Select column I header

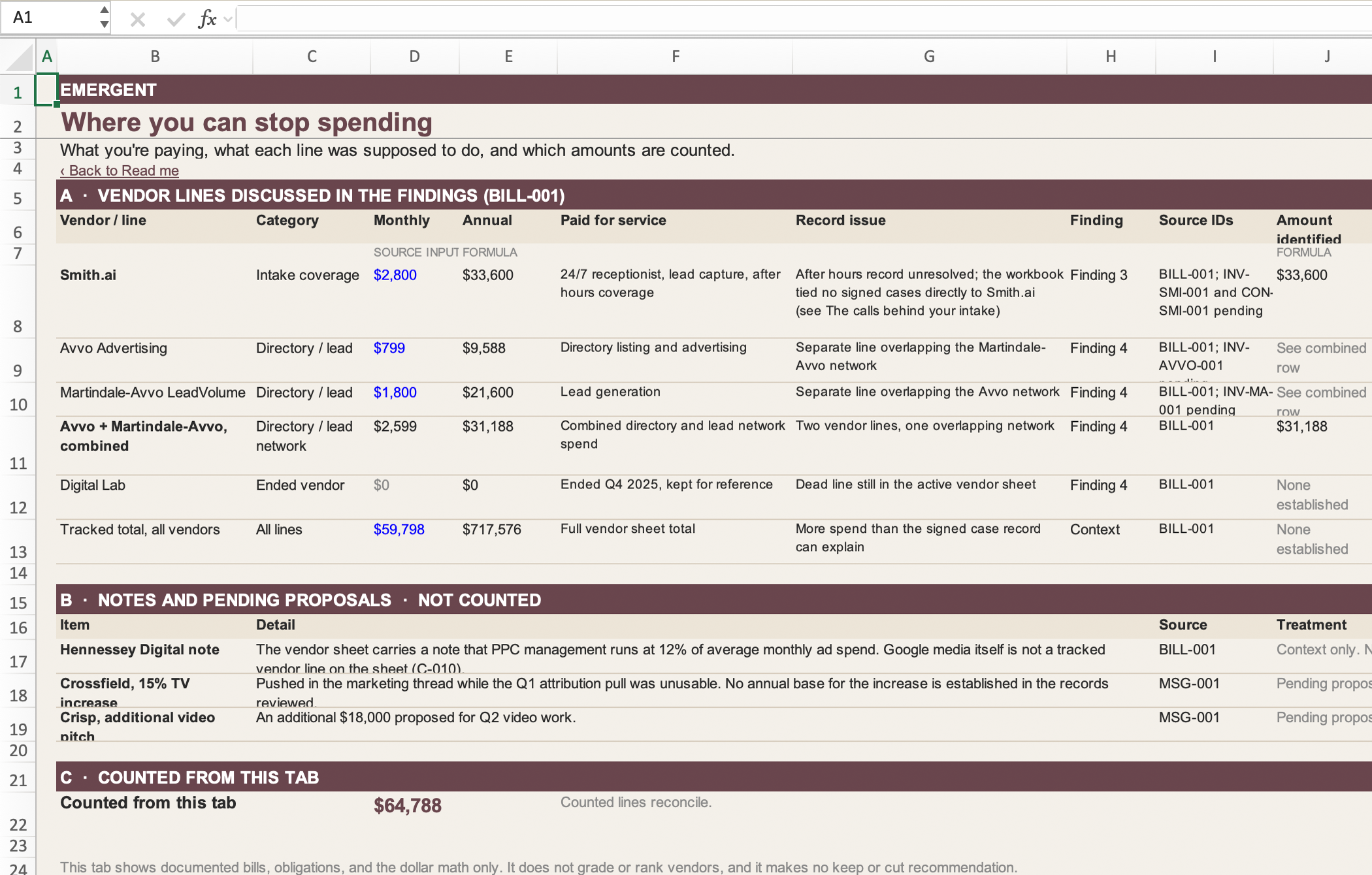click(1214, 57)
